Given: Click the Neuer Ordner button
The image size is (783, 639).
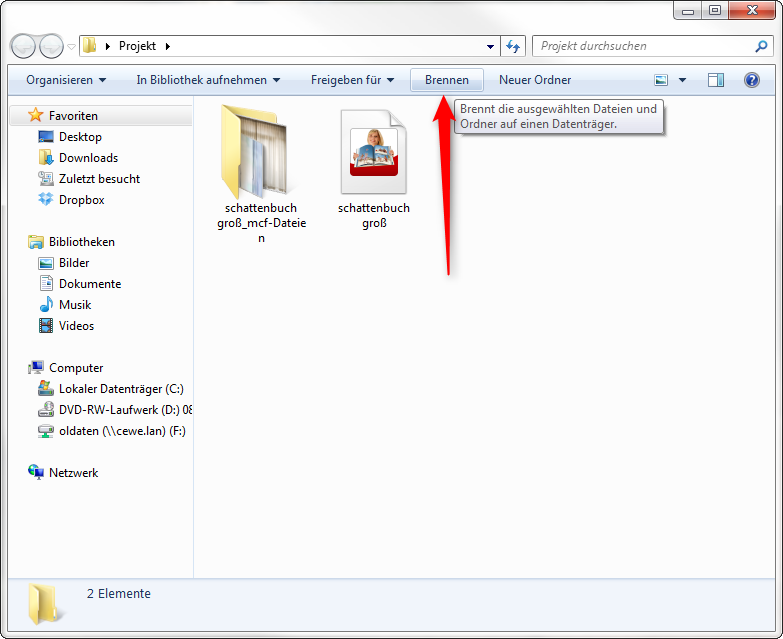Looking at the screenshot, I should pyautogui.click(x=535, y=80).
